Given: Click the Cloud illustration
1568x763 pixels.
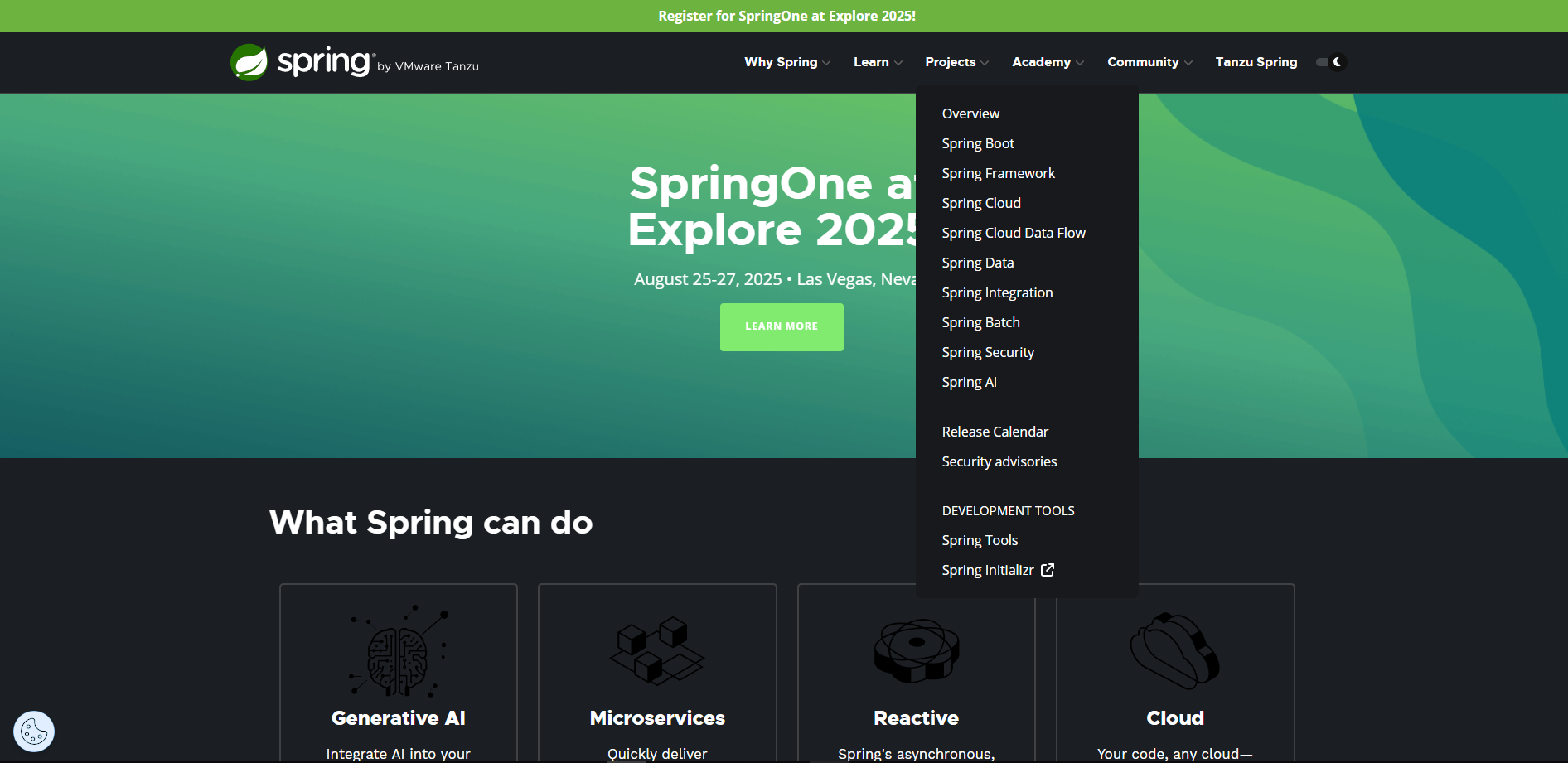Looking at the screenshot, I should click(1175, 650).
